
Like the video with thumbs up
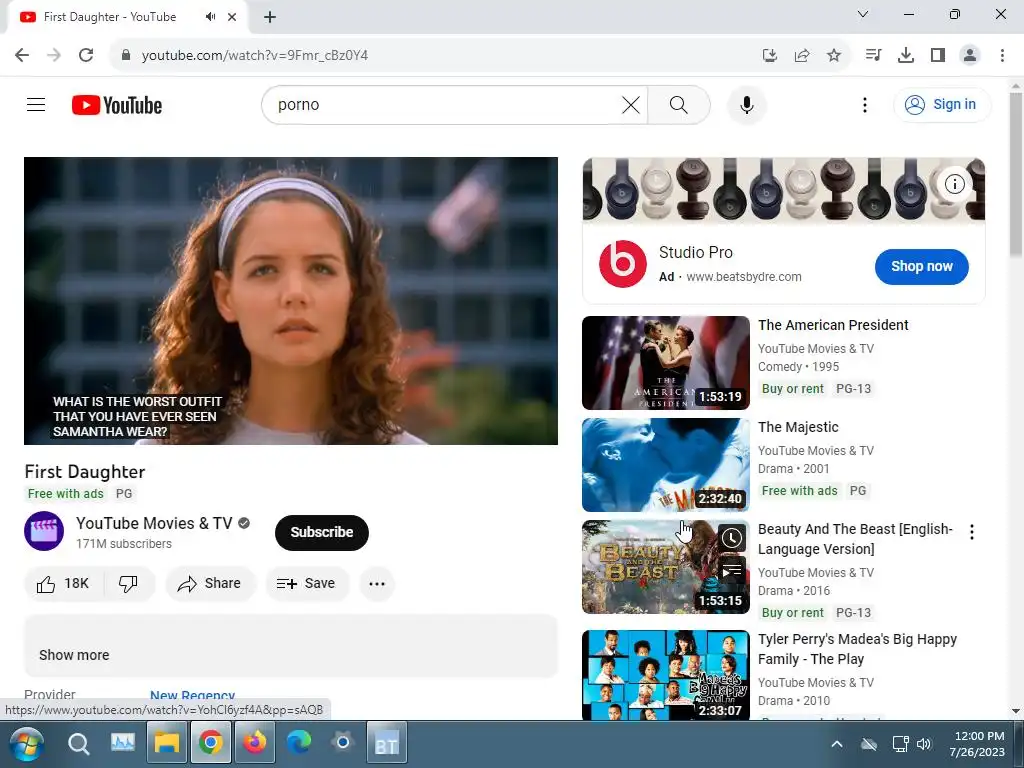click(63, 583)
